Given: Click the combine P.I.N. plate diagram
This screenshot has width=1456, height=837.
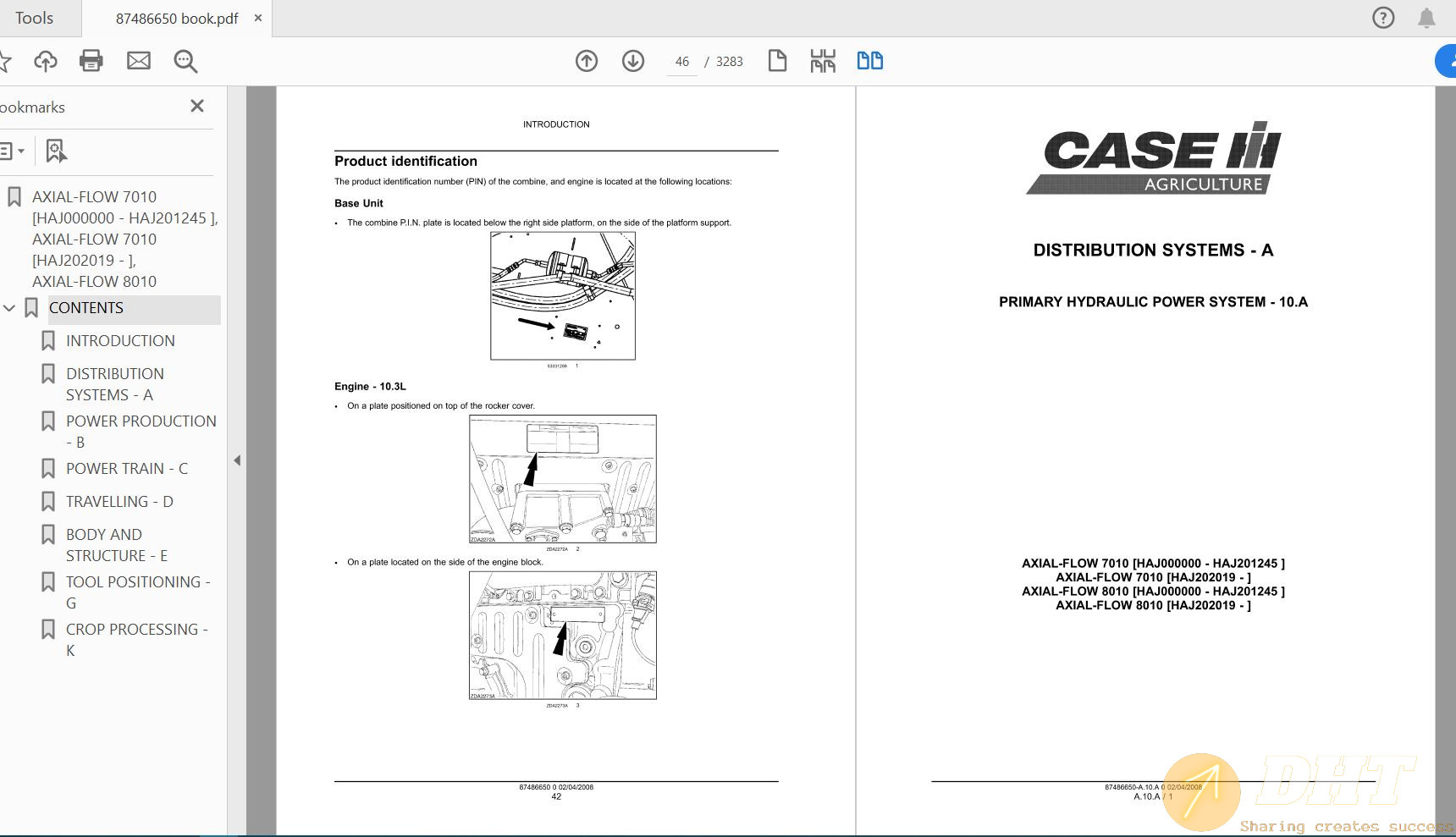Looking at the screenshot, I should pos(563,296).
